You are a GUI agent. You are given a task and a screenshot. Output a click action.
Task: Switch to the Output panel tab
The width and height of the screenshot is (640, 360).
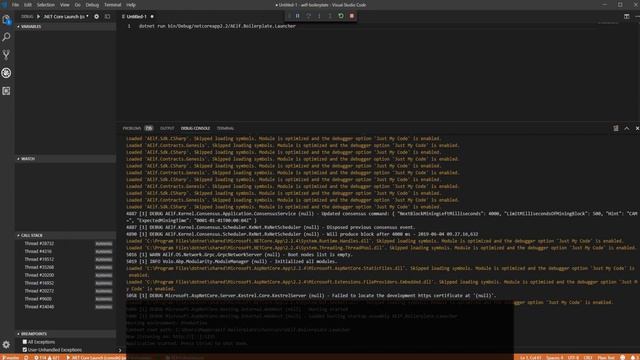coord(167,128)
